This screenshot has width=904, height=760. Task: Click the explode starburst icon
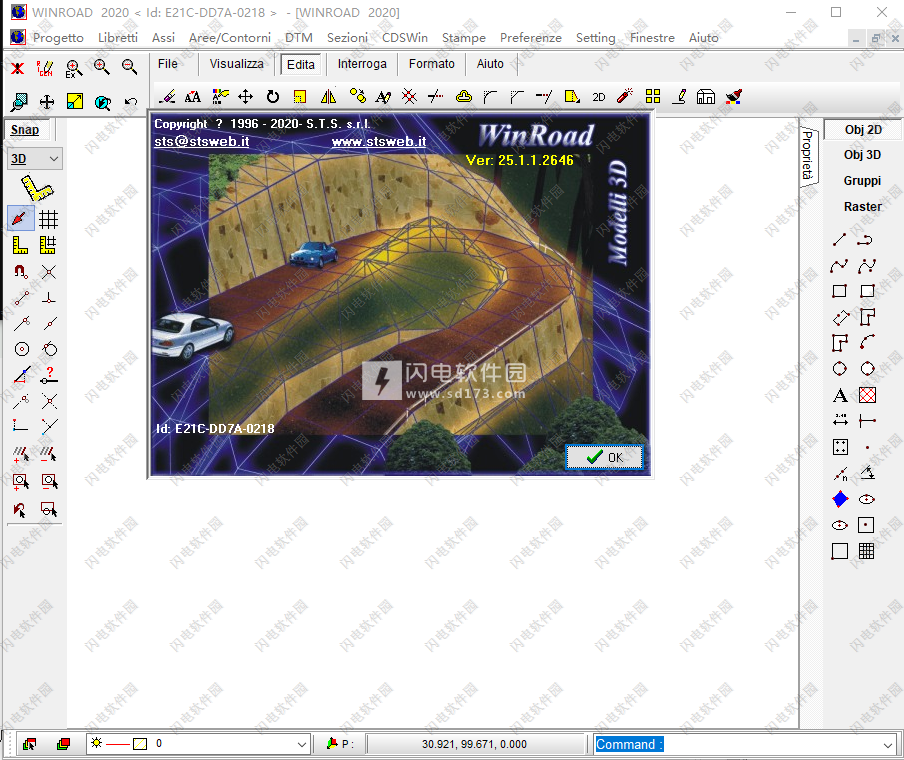409,96
